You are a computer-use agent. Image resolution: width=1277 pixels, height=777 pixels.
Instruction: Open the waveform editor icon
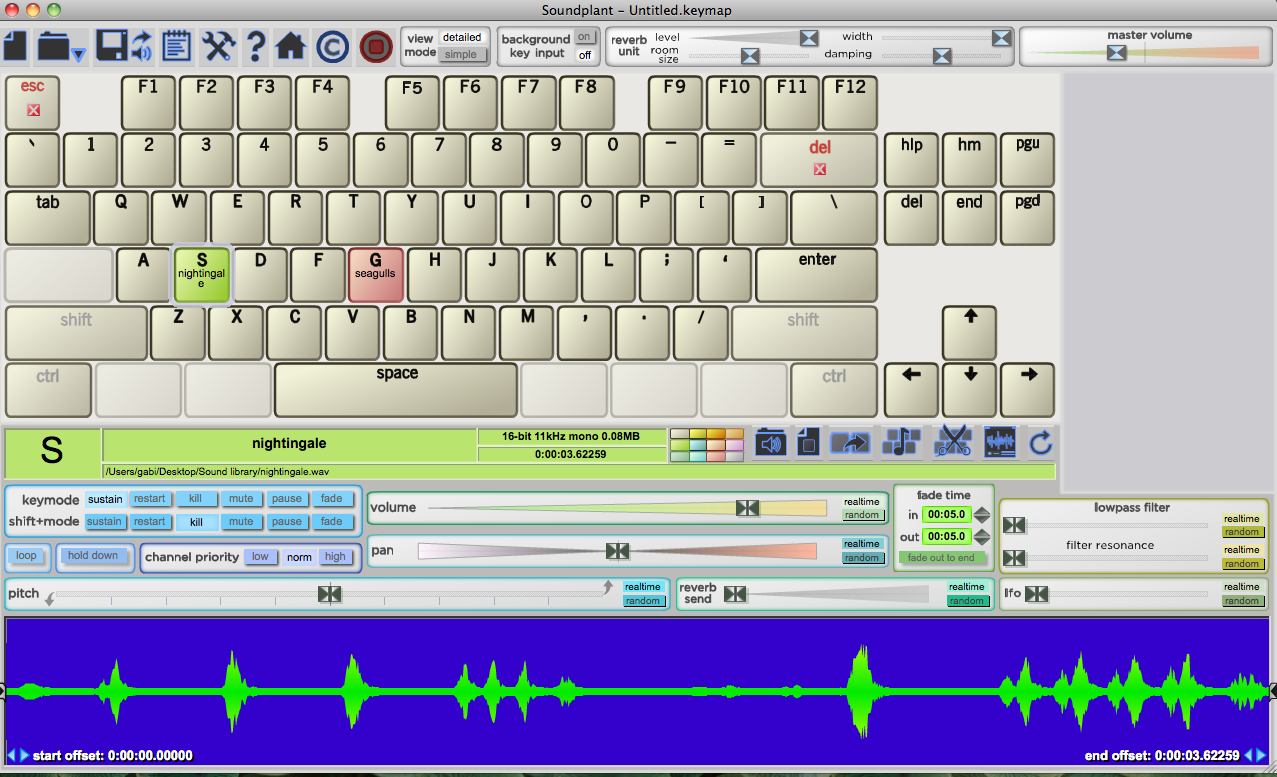pyautogui.click(x=1000, y=442)
